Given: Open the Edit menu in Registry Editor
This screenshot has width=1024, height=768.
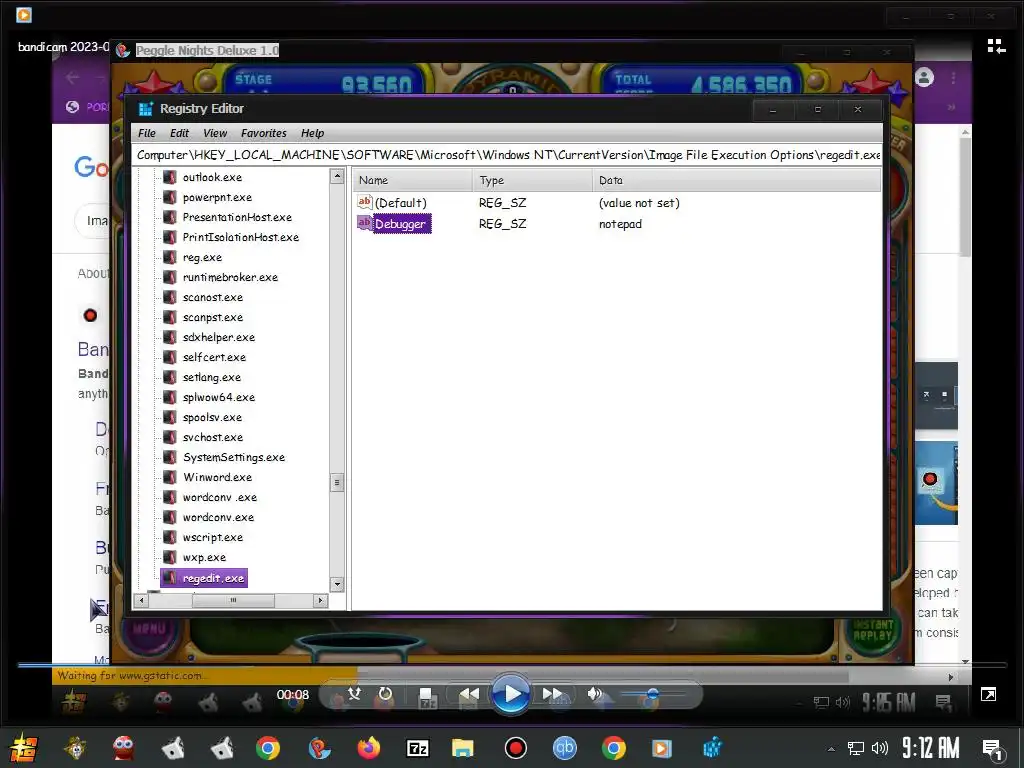Looking at the screenshot, I should 179,133.
